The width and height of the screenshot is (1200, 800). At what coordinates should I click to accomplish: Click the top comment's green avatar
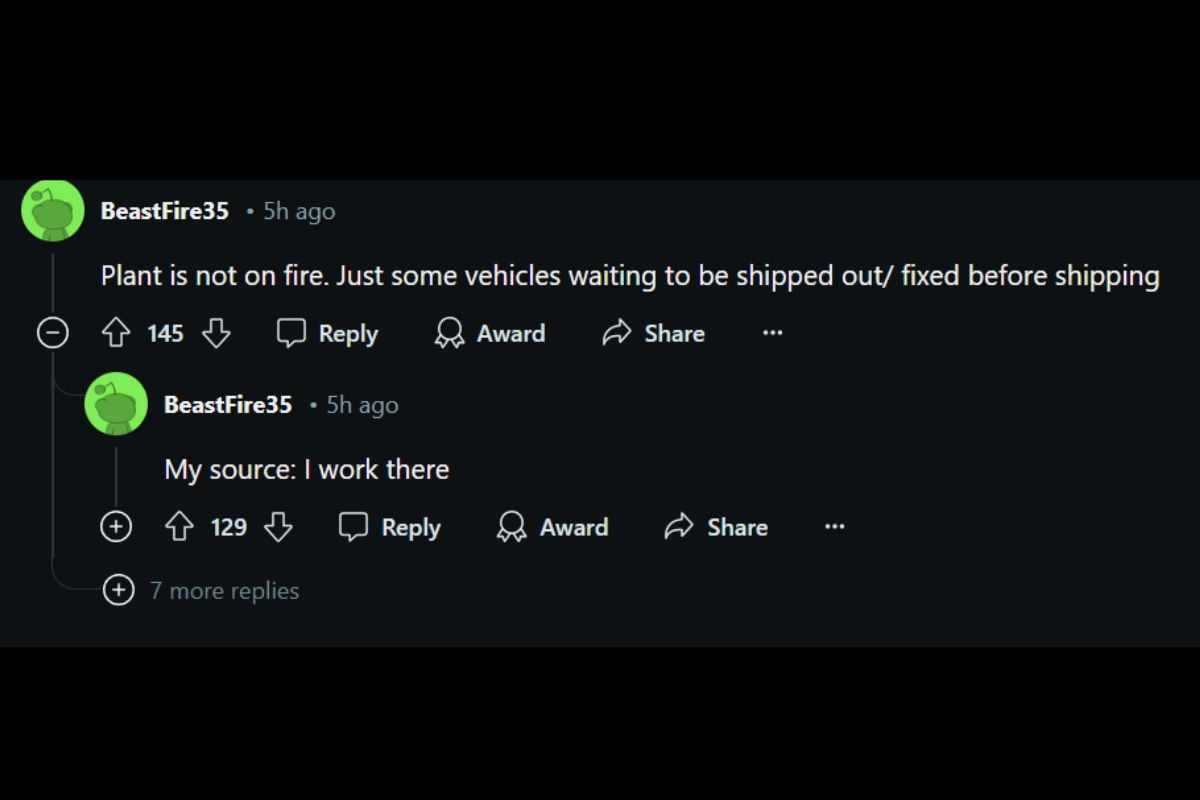[53, 211]
